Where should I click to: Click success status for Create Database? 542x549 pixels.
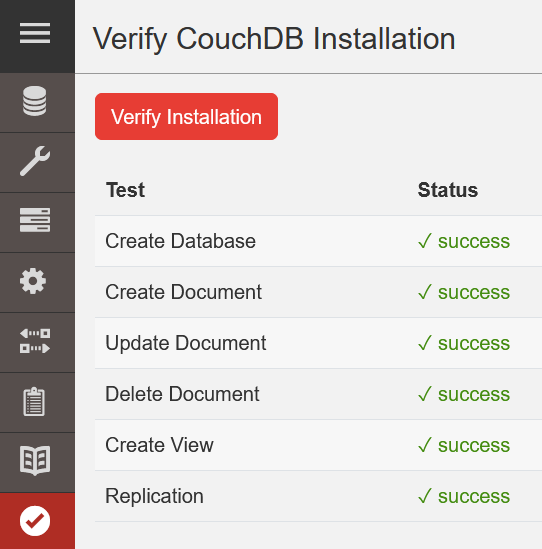click(x=464, y=241)
